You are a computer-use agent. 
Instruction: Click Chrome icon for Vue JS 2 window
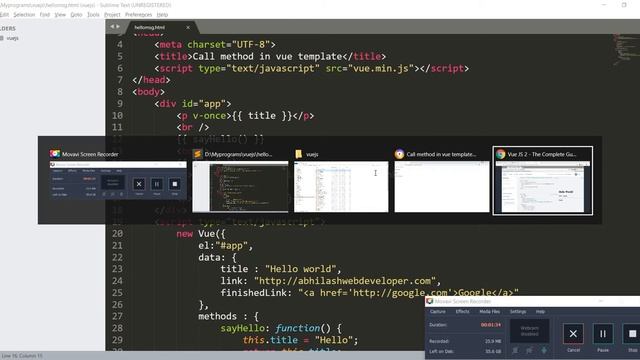500,154
